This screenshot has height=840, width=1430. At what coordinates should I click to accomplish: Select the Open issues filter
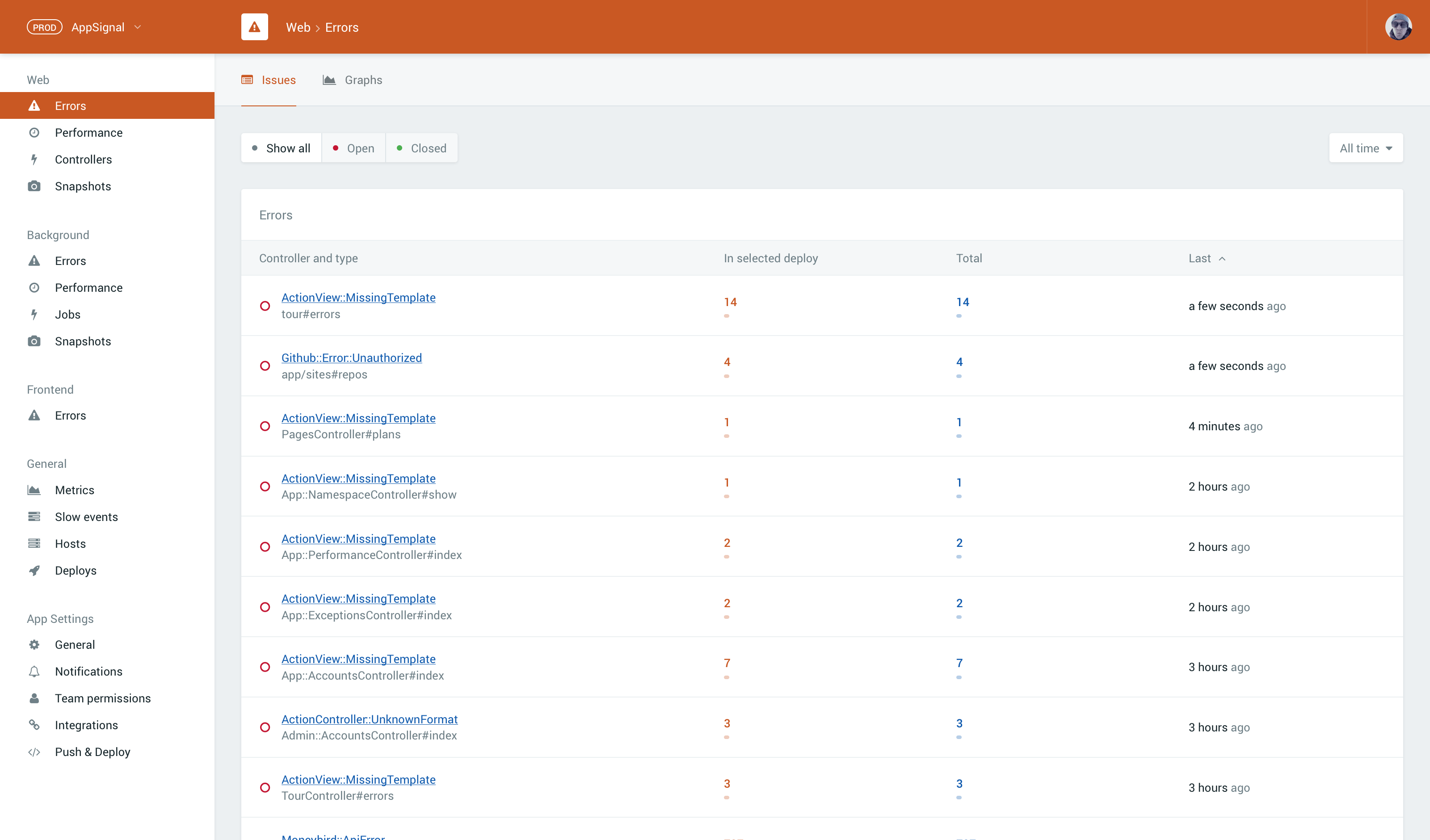point(353,148)
